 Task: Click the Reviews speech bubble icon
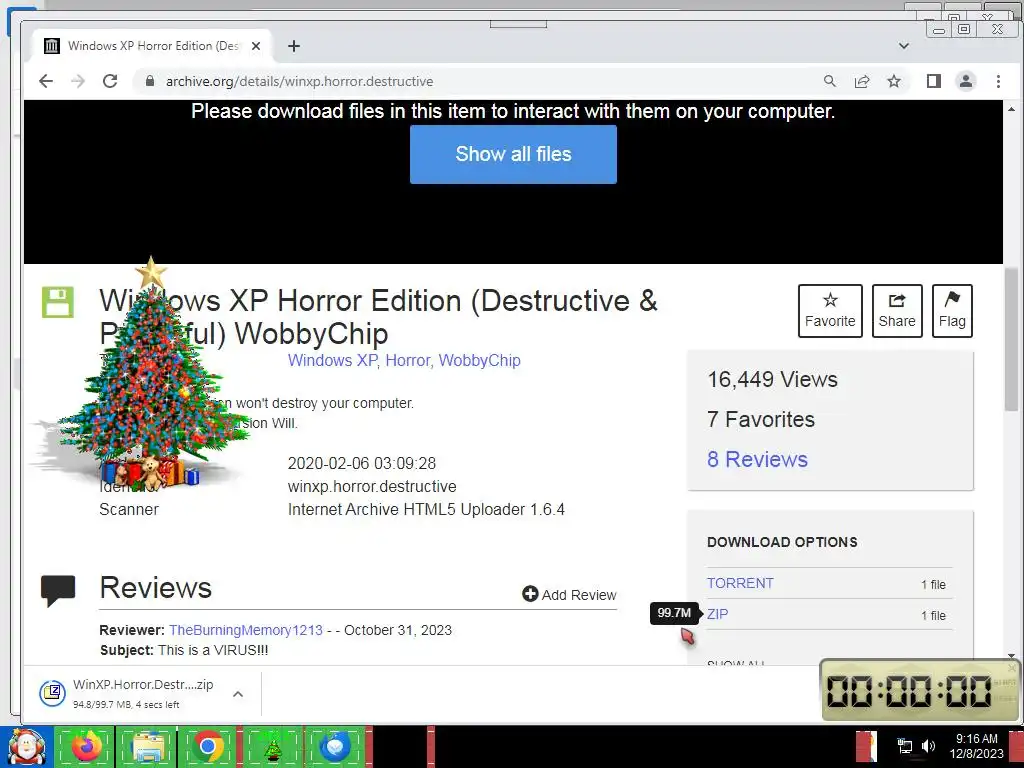tap(58, 590)
